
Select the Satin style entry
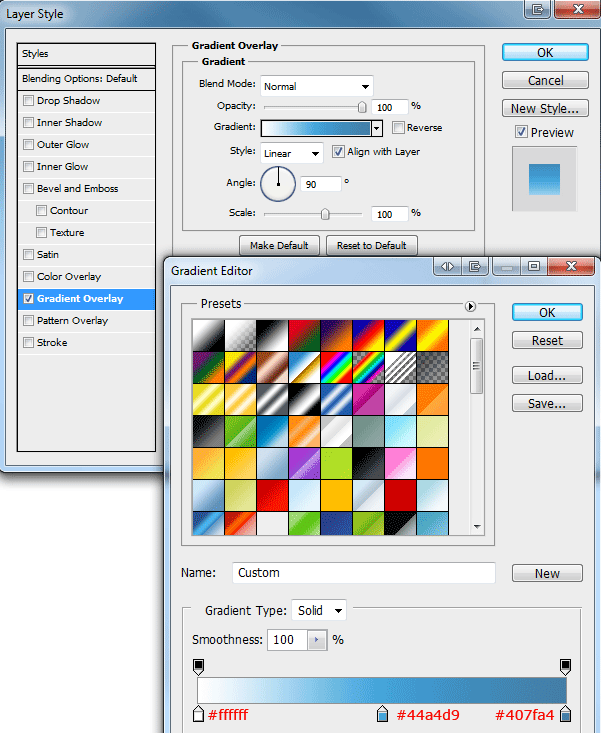(86, 254)
